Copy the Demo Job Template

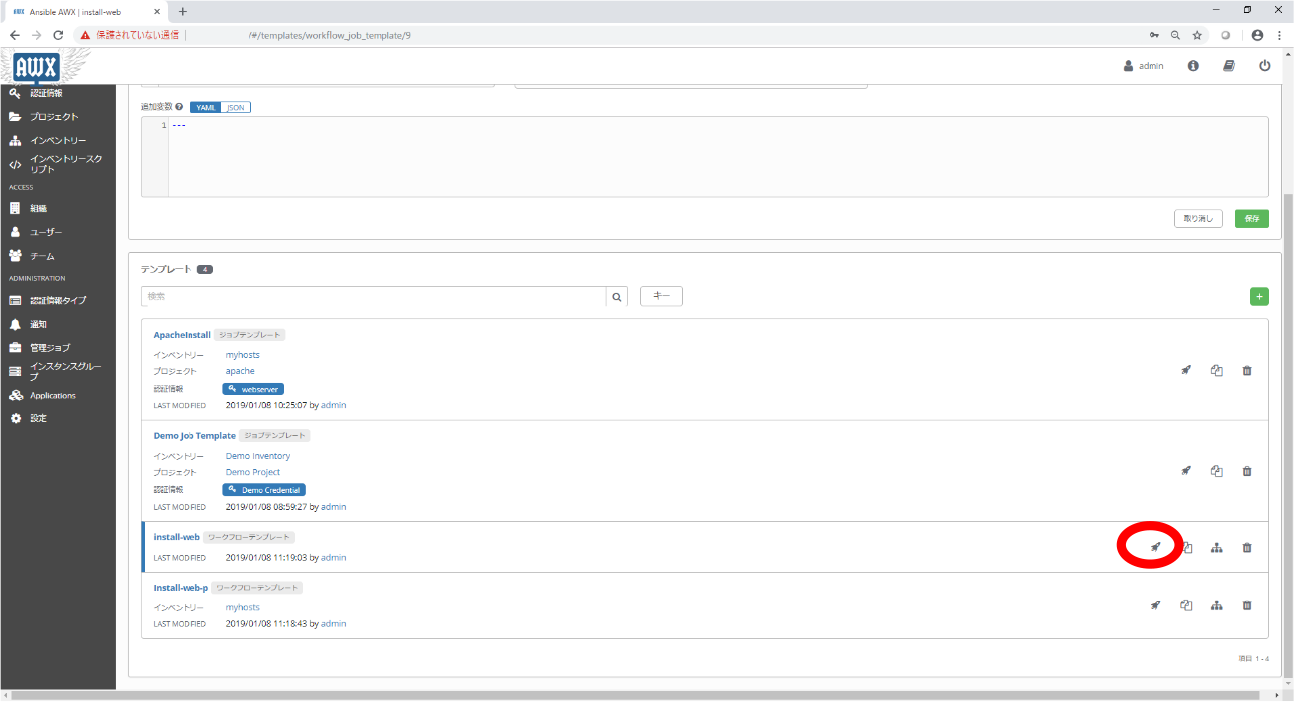pos(1216,471)
